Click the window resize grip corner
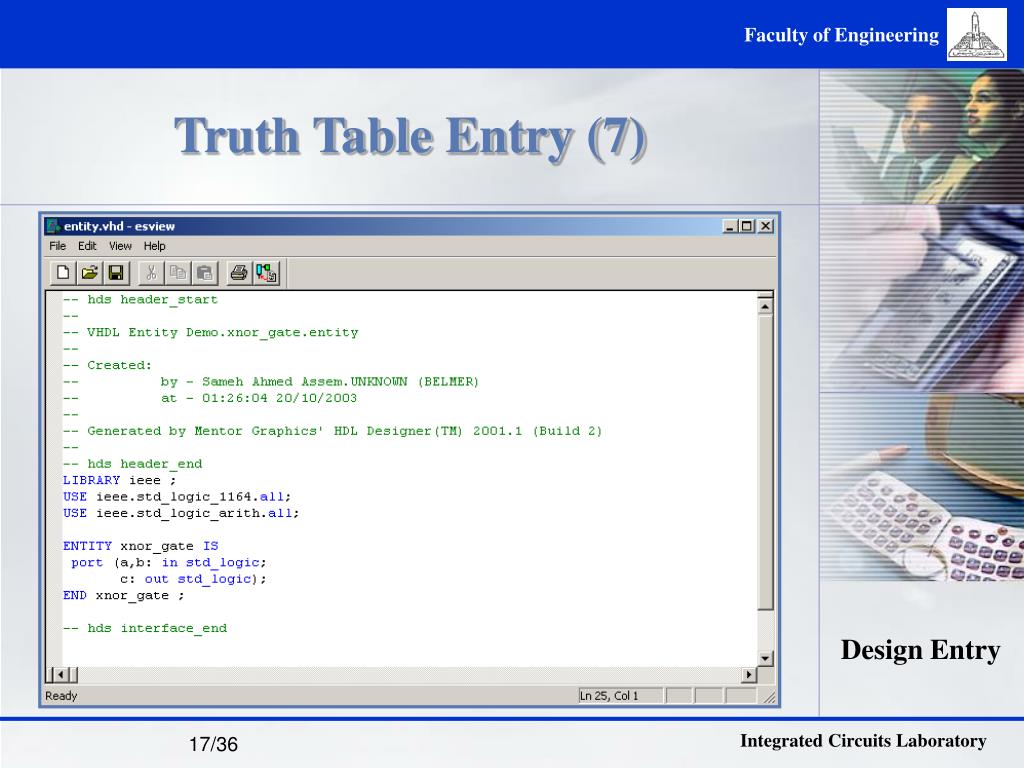 pos(769,697)
